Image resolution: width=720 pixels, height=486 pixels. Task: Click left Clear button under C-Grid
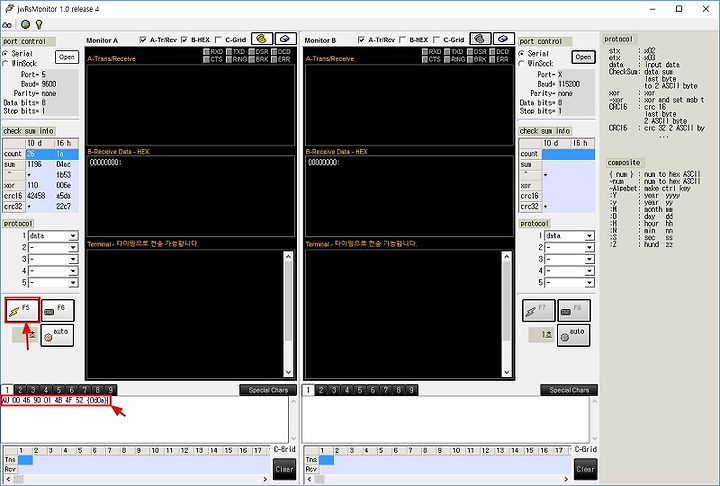pyautogui.click(x=284, y=469)
